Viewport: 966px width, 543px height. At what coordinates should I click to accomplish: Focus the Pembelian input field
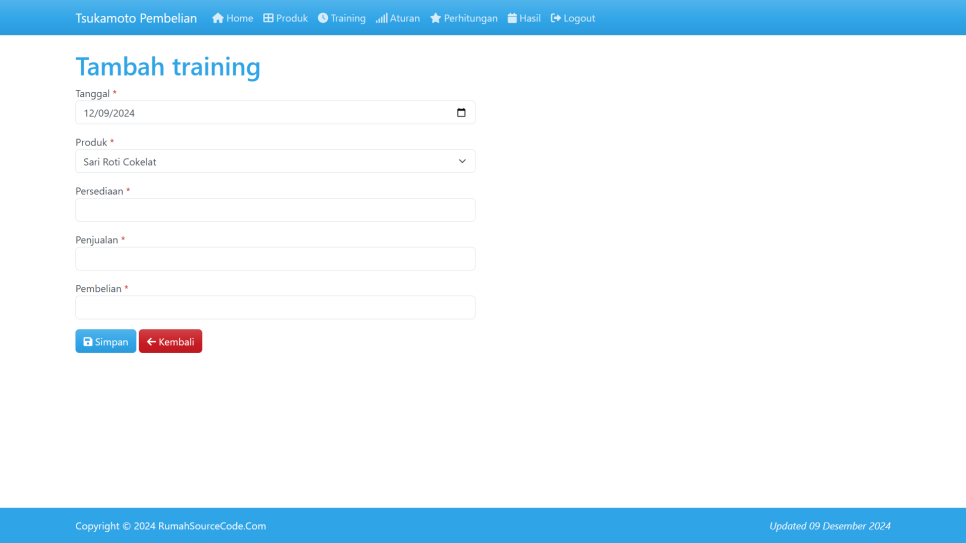(275, 308)
